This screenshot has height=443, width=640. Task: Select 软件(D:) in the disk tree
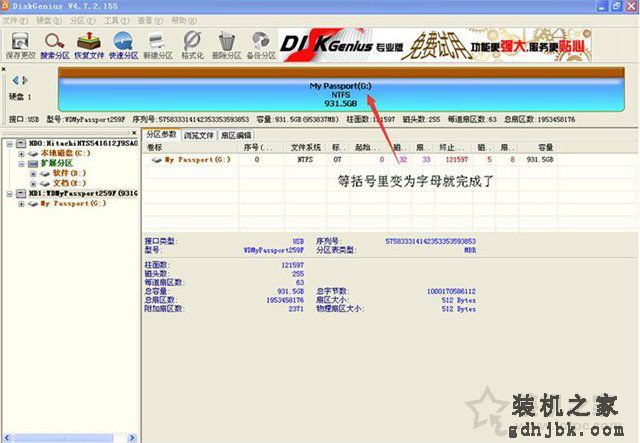click(69, 173)
